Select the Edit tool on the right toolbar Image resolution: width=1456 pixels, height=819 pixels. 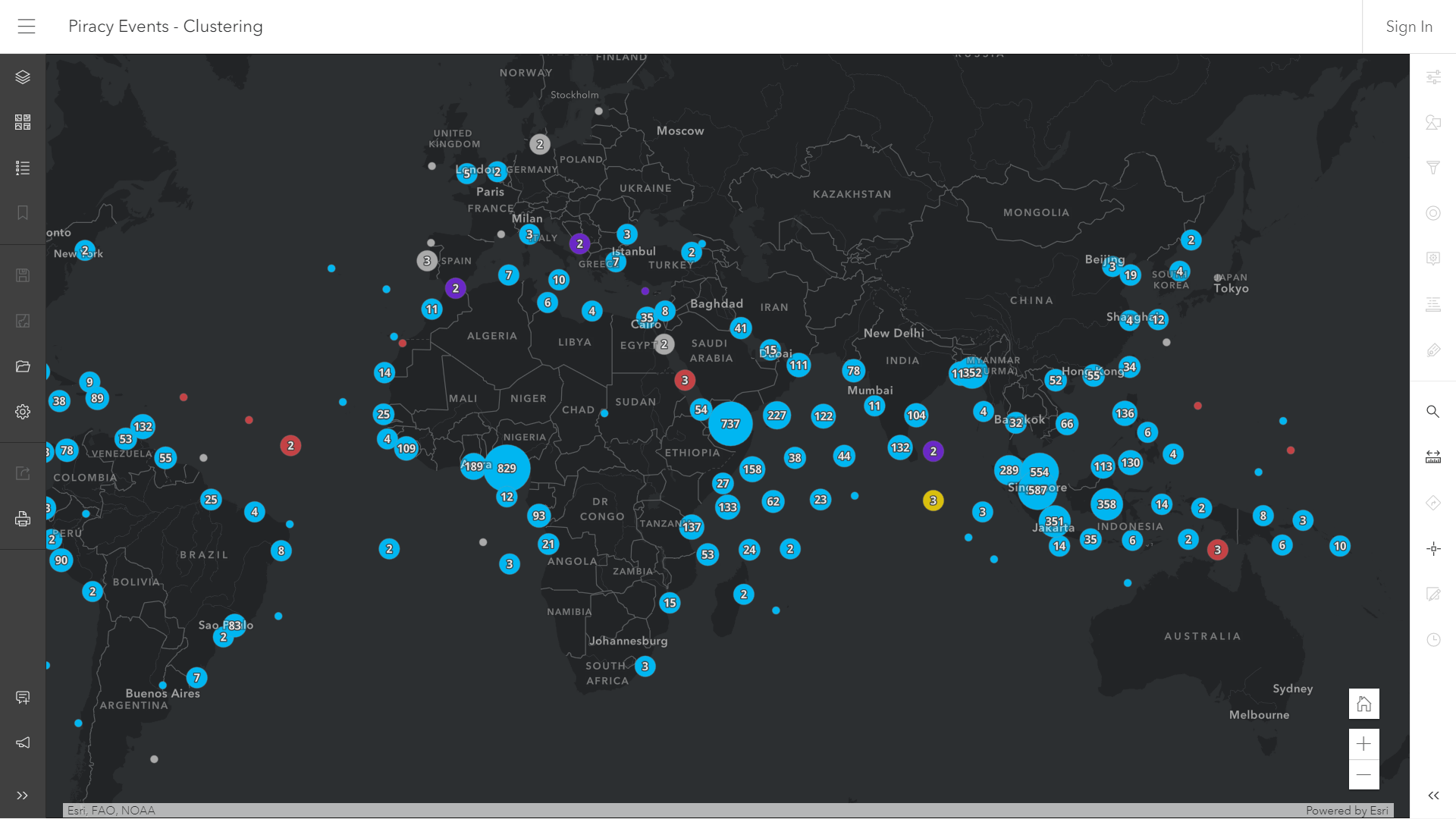(1433, 595)
